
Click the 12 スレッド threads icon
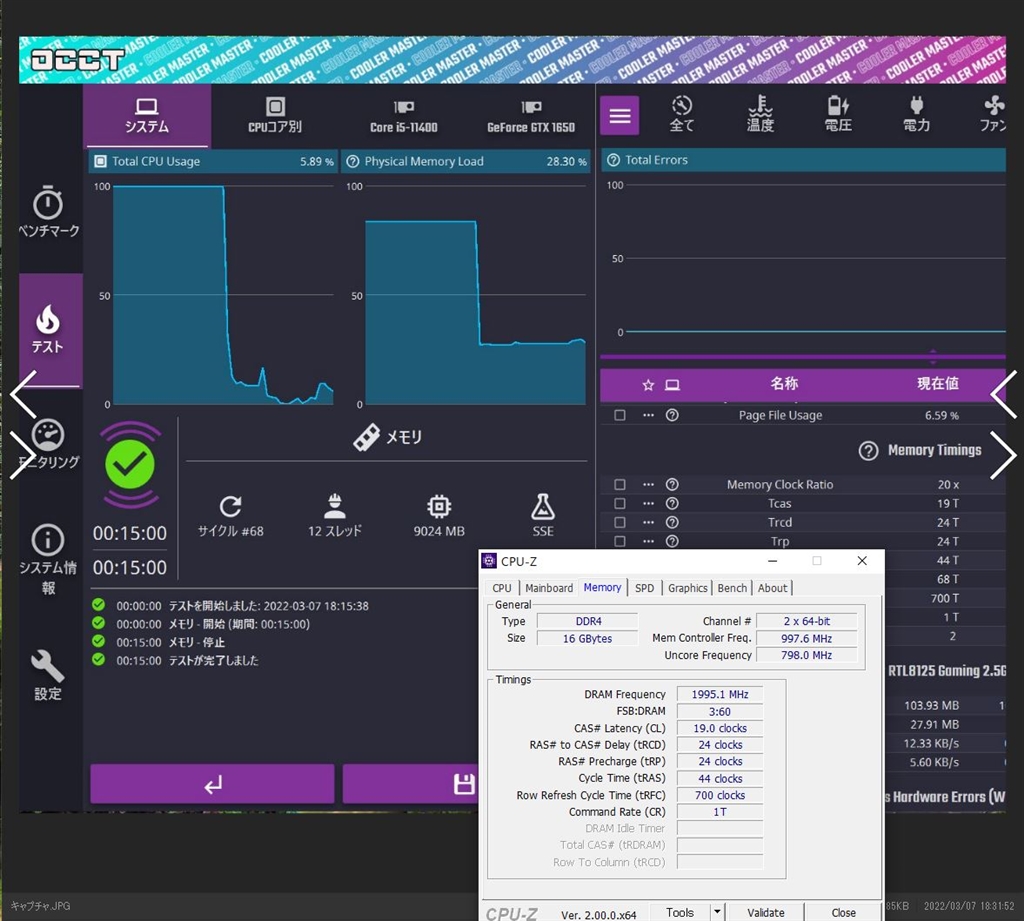(334, 506)
